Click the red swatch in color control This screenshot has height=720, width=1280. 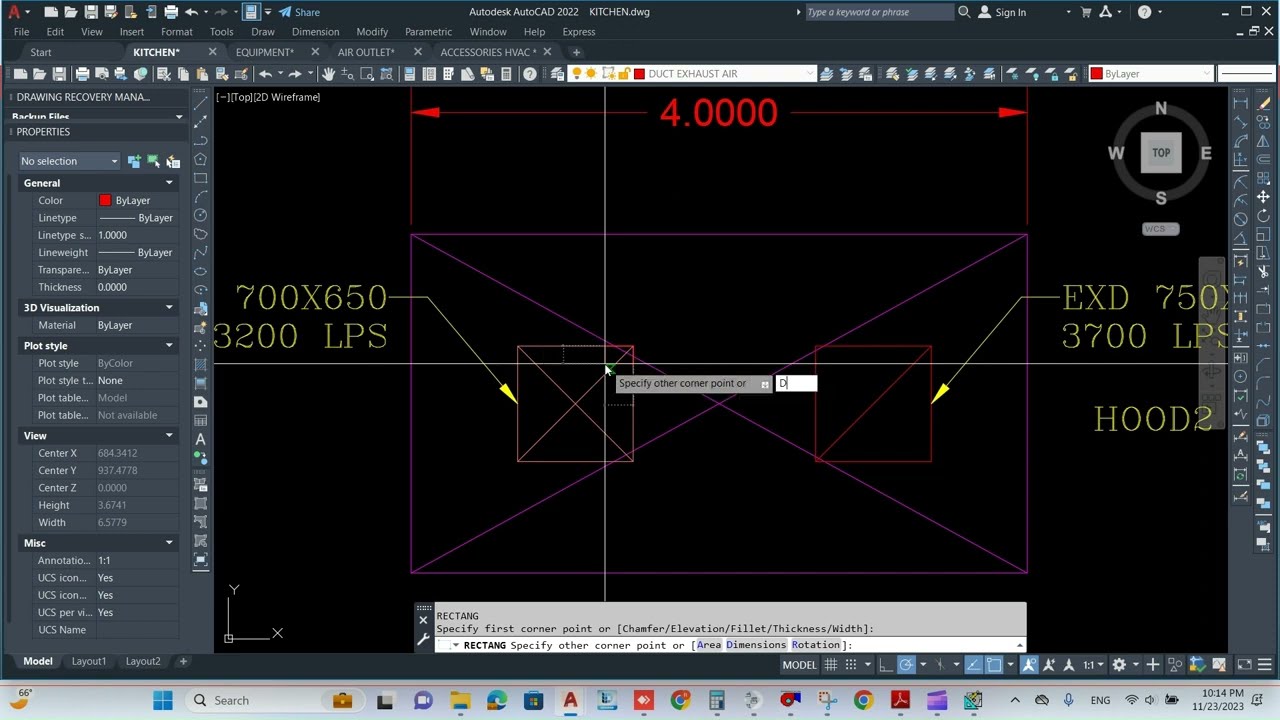point(1097,74)
